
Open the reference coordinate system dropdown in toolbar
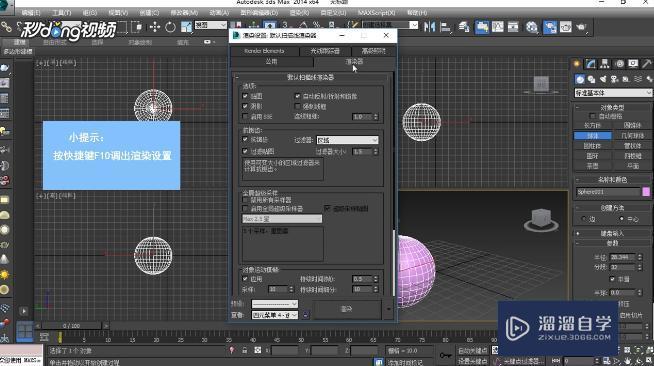211,25
